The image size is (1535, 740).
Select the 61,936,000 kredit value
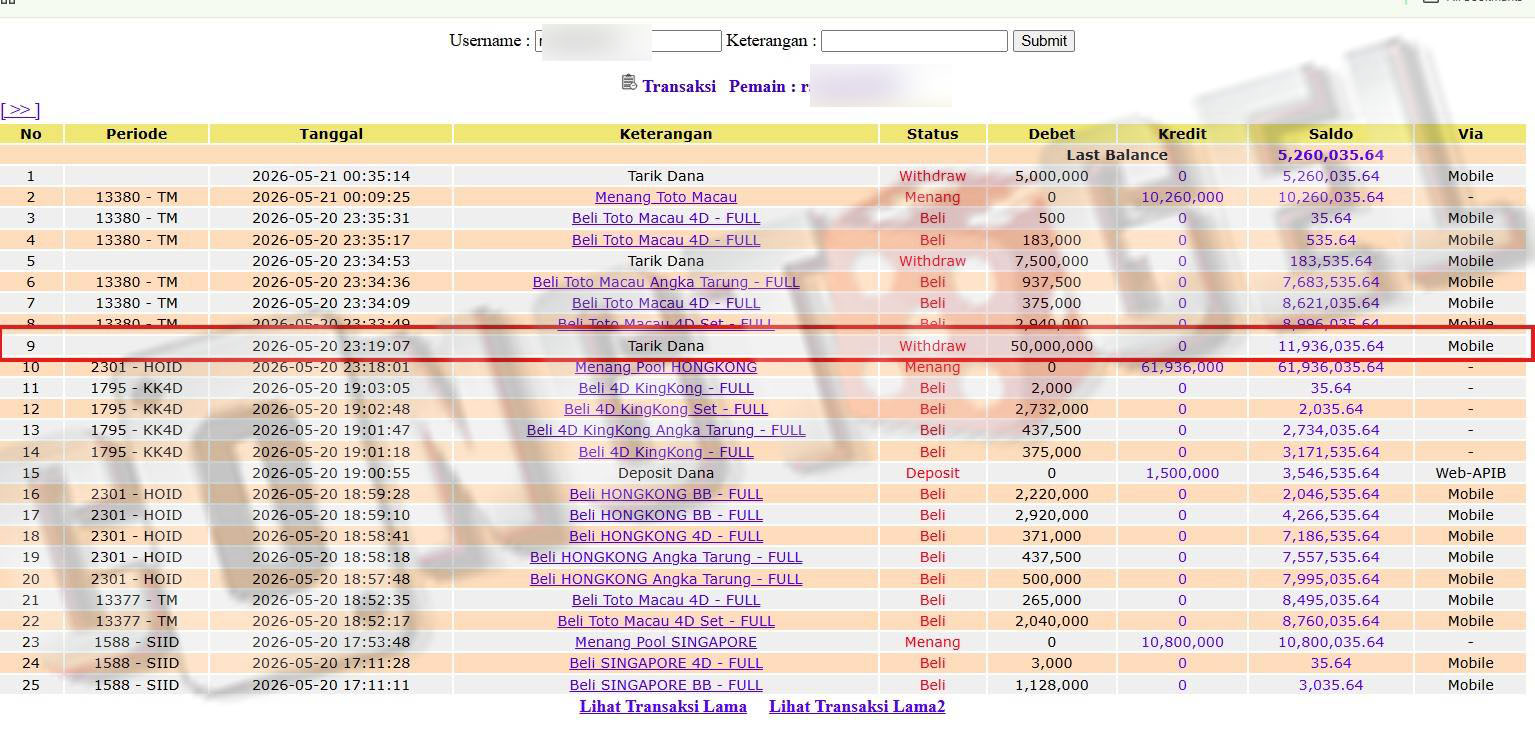tap(1182, 367)
